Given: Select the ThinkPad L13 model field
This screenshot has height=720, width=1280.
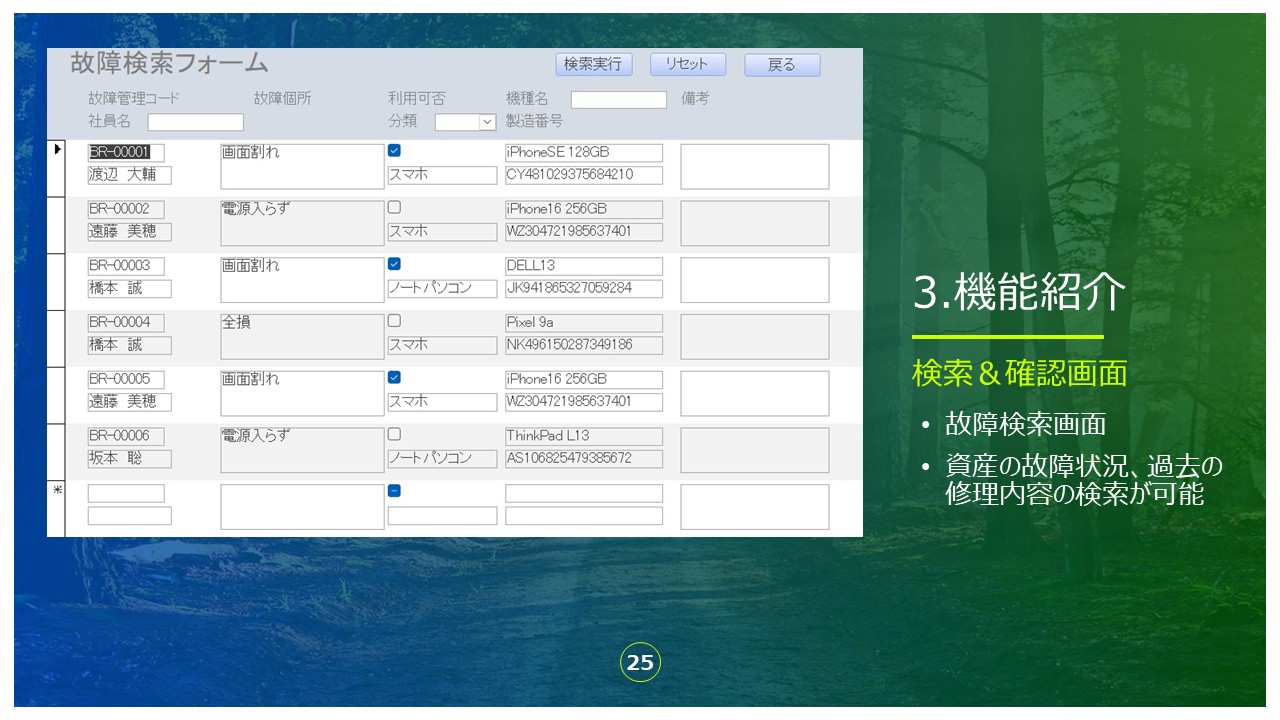Looking at the screenshot, I should (583, 437).
